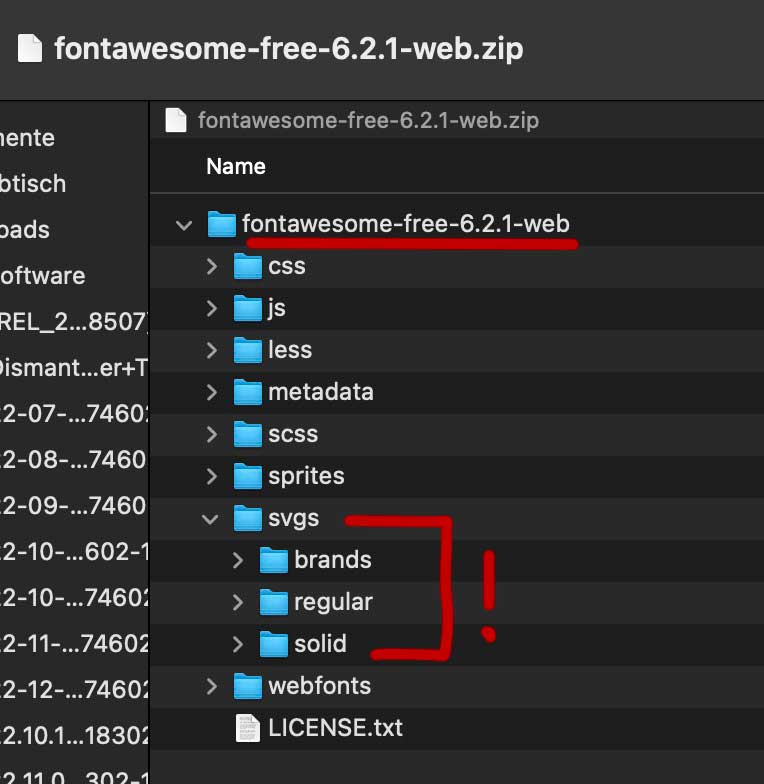Open the sidebar item '2-11-...74602'

coord(74,644)
